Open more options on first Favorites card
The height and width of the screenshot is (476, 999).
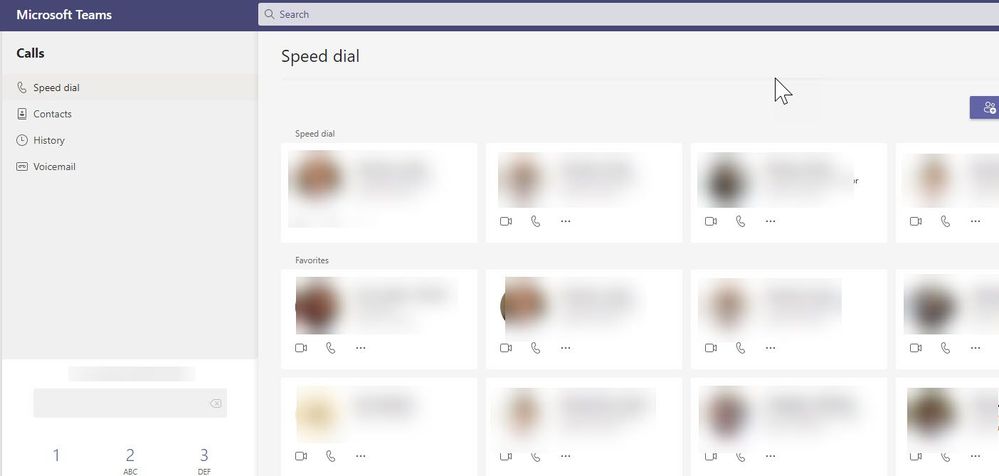[x=361, y=348]
